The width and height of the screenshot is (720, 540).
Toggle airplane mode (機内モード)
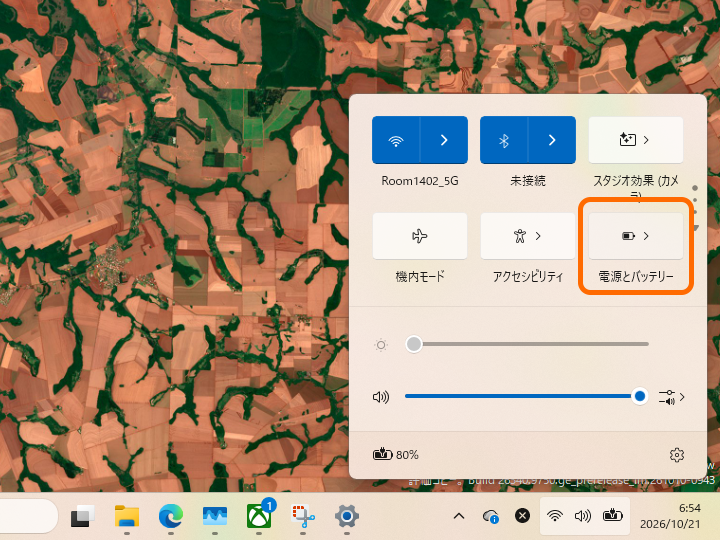(420, 236)
